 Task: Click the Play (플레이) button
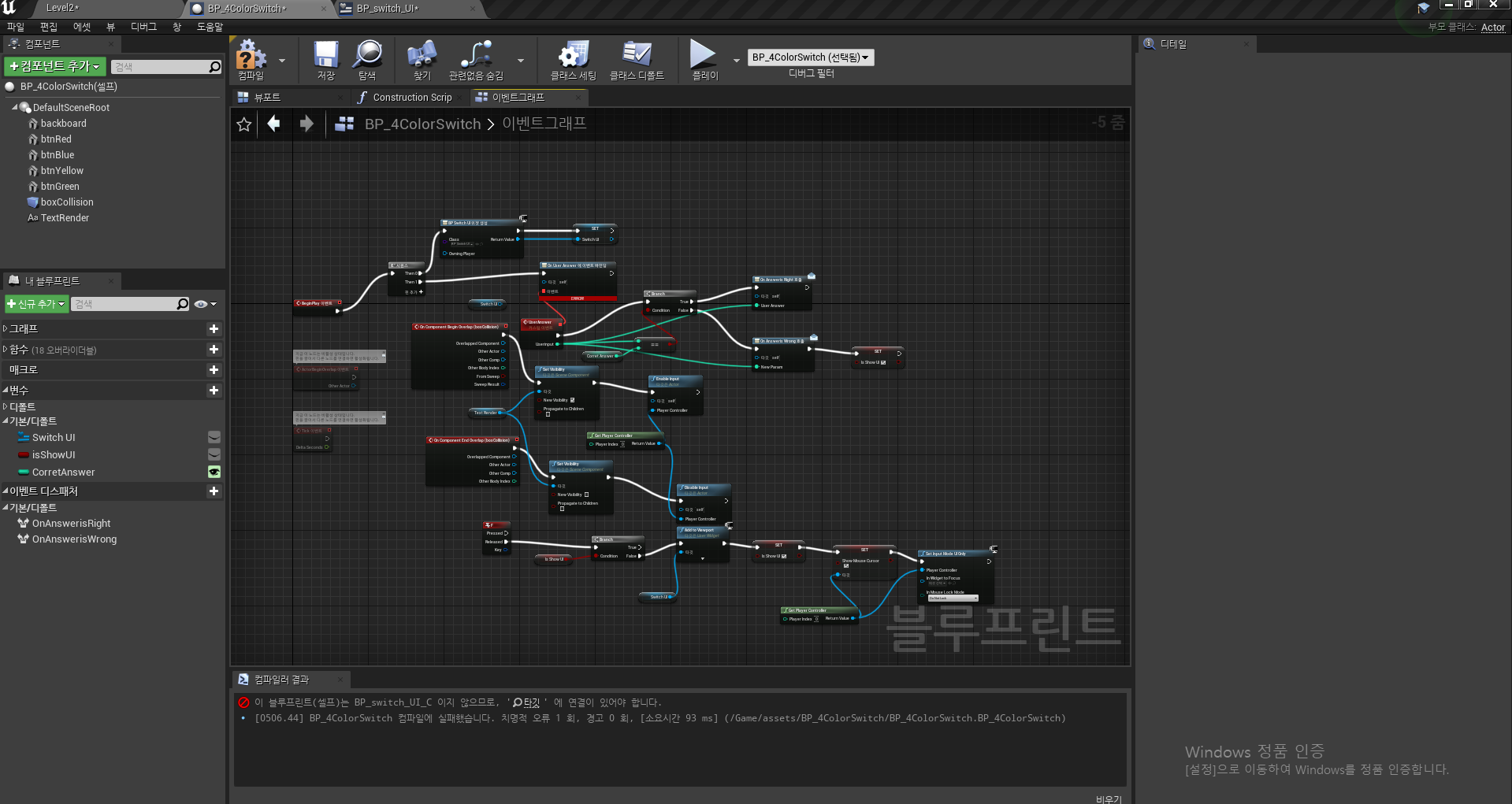(704, 60)
